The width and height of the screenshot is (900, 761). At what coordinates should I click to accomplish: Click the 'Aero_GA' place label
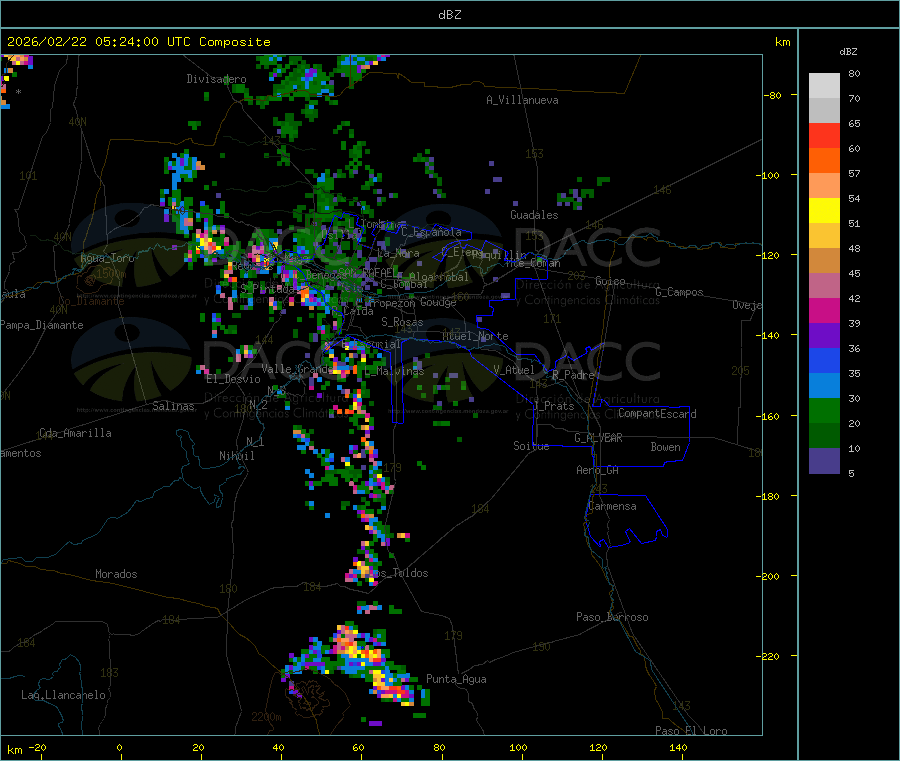(598, 470)
